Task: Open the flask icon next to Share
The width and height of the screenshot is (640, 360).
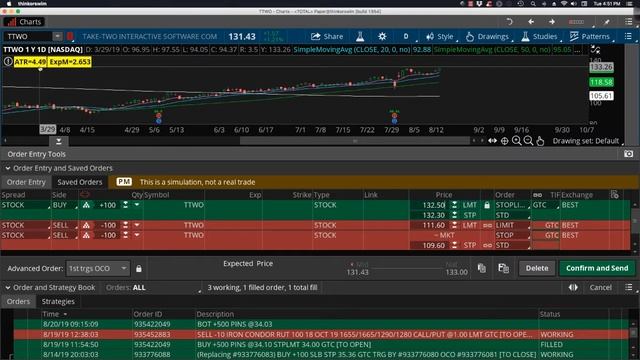Action: 360,36
